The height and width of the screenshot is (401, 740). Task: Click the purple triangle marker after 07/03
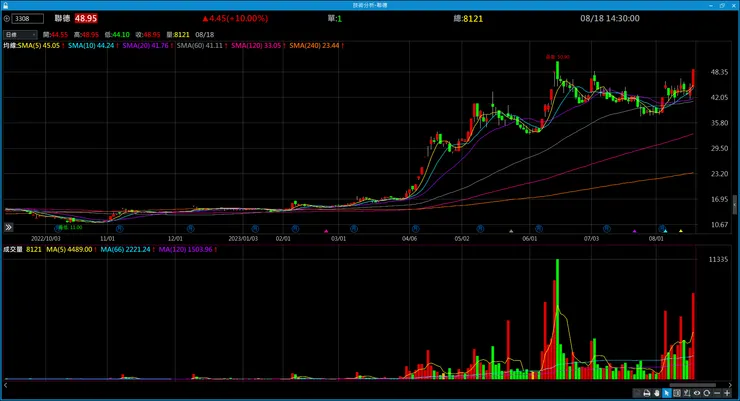[634, 231]
